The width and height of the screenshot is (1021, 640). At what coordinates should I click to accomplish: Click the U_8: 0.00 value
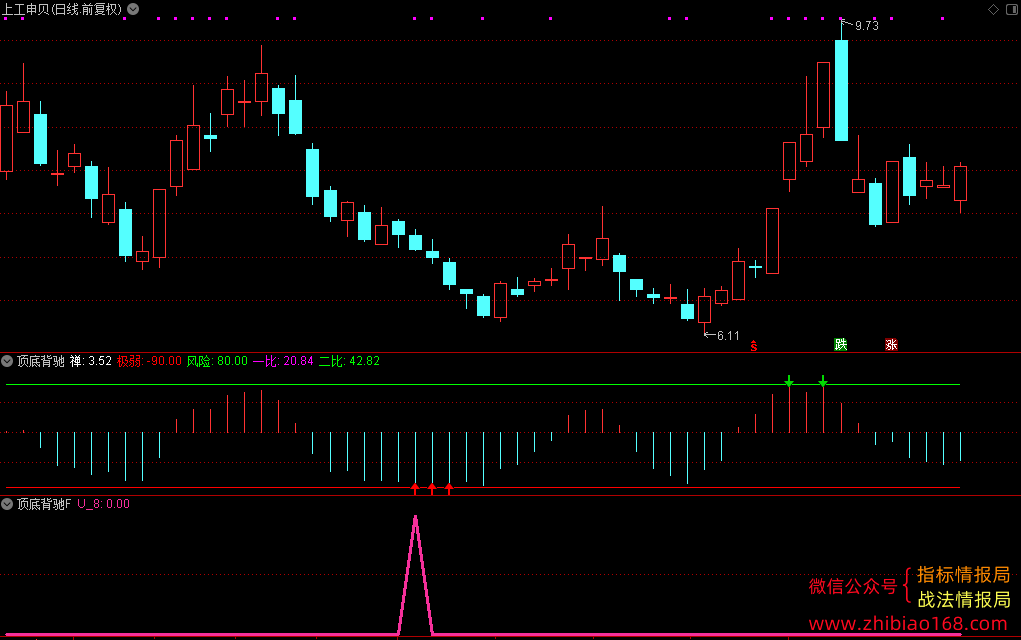(104, 504)
